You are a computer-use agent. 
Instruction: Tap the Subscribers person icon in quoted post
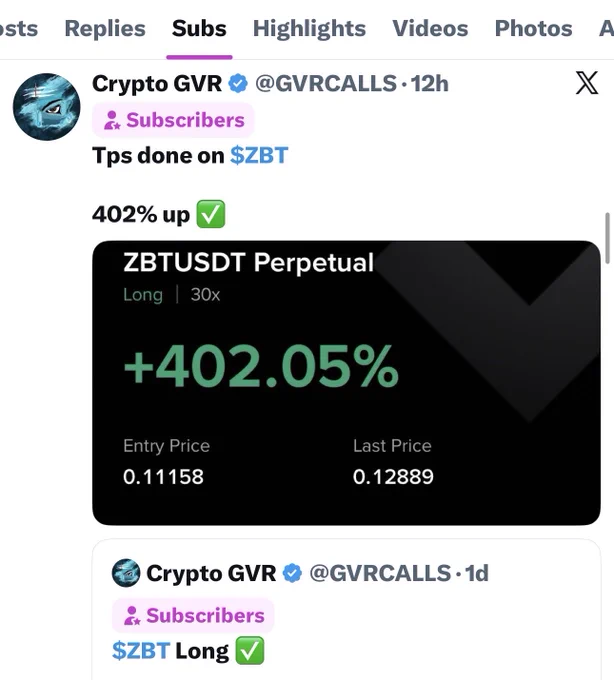tap(132, 615)
